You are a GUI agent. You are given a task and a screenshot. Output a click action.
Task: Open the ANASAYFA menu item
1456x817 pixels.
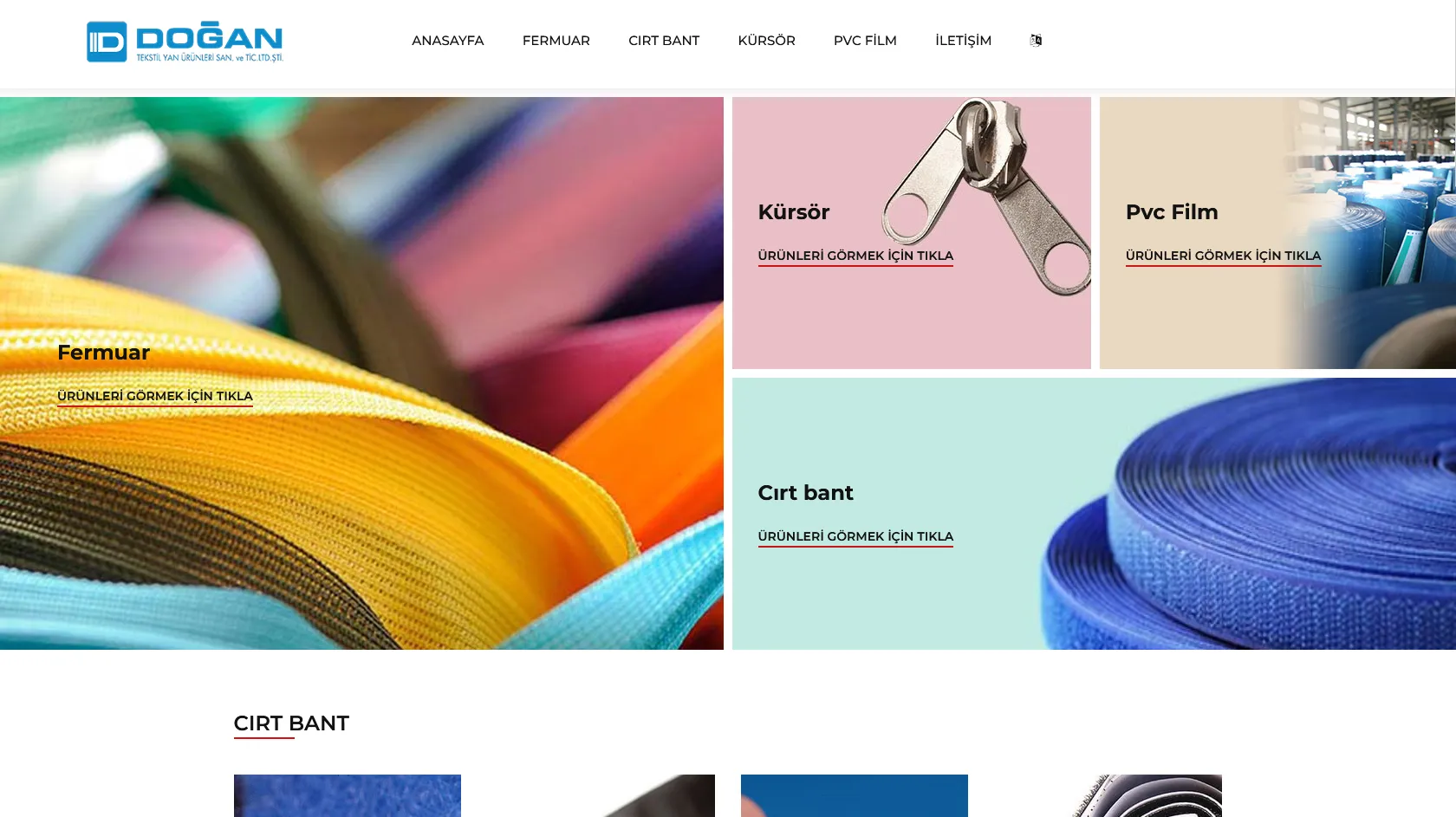[448, 41]
